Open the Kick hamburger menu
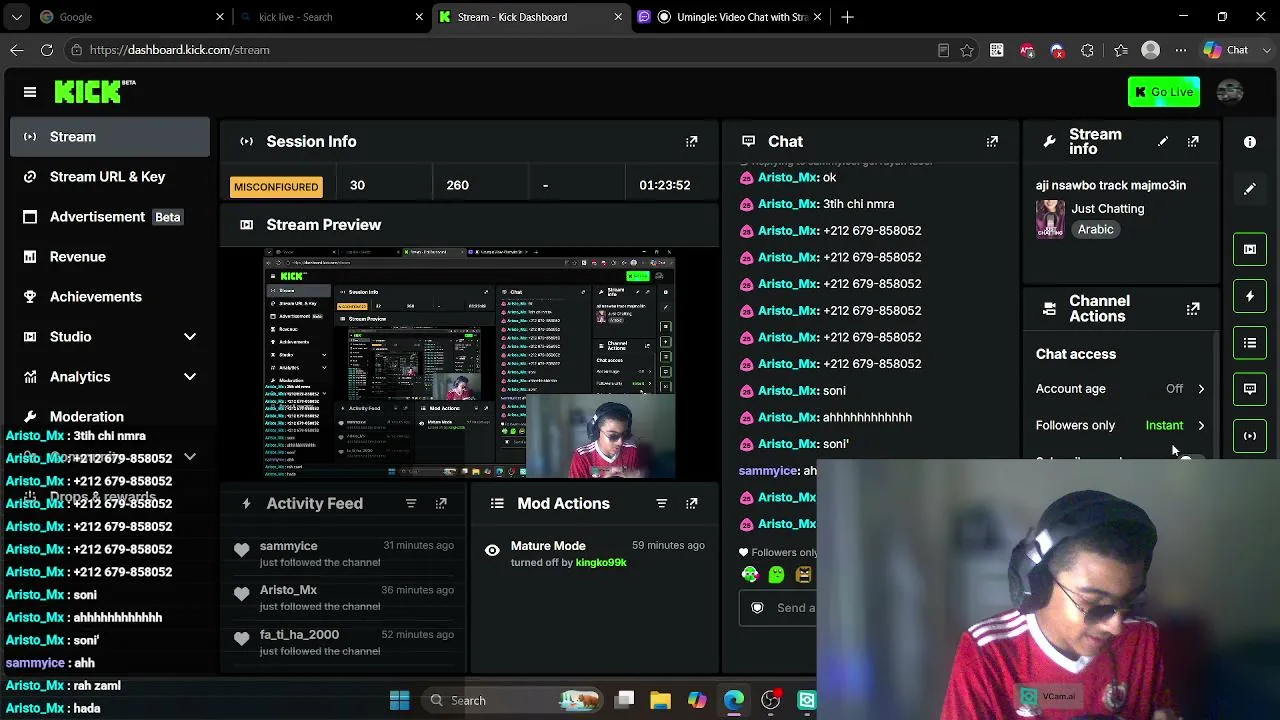1280x720 pixels. click(30, 92)
